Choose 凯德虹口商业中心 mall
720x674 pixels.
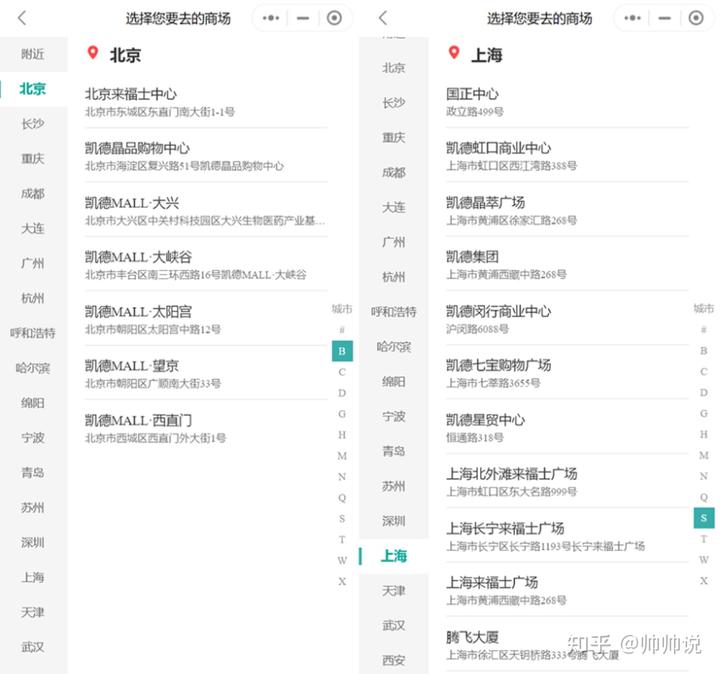[x=568, y=156]
